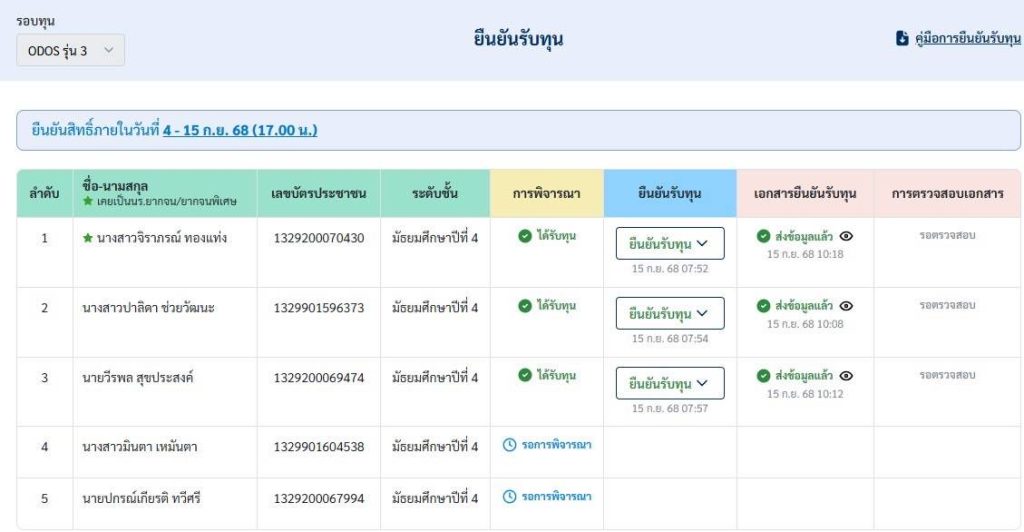Expand ยืนยันรับทุน dropdown for นางสาวปาลิดา

coord(669,314)
